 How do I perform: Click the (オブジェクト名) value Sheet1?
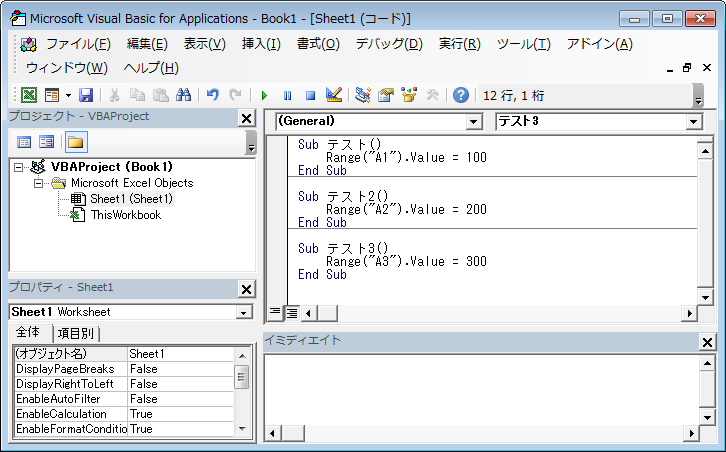click(181, 354)
